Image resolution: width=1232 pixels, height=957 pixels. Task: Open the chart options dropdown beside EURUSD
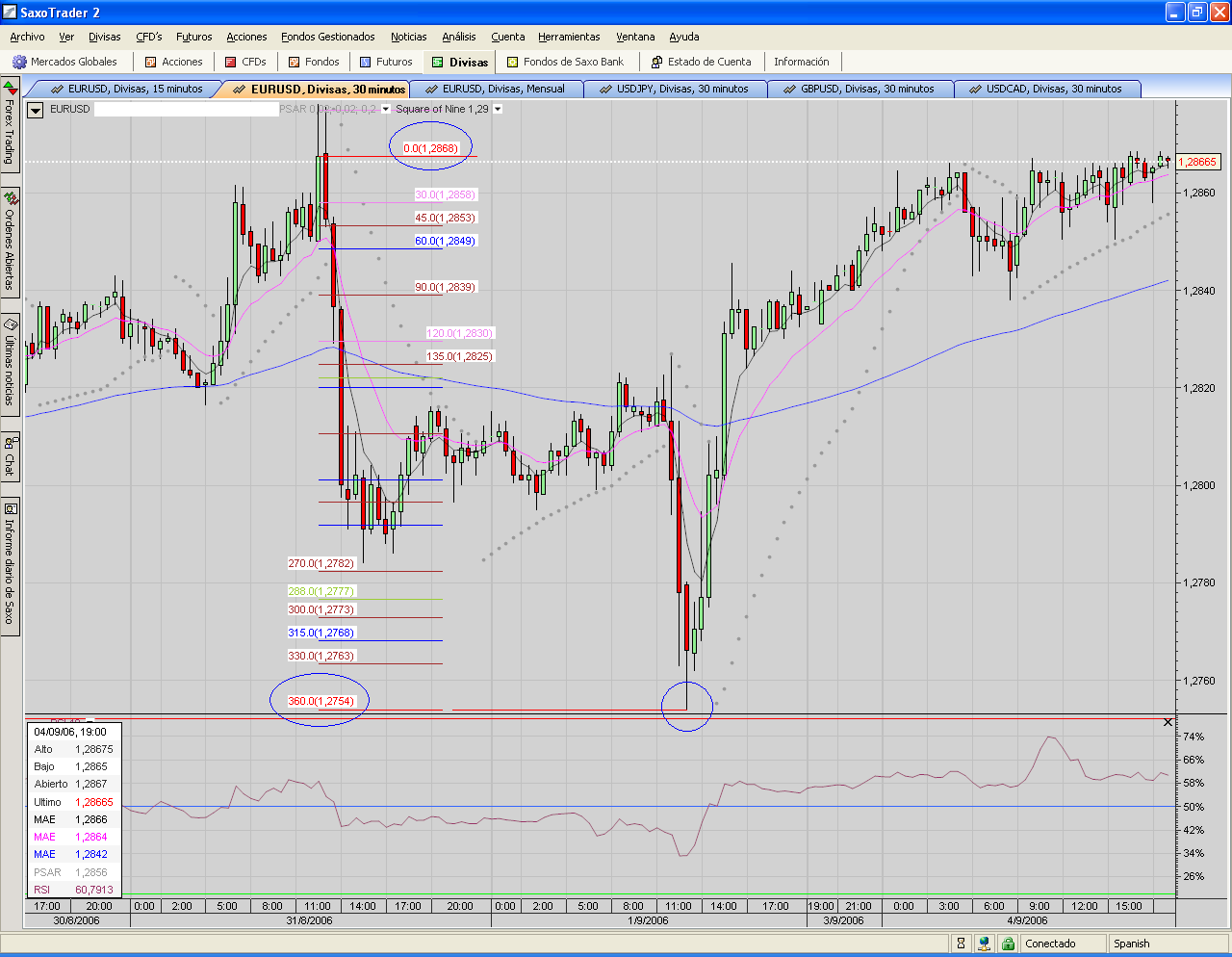(36, 110)
